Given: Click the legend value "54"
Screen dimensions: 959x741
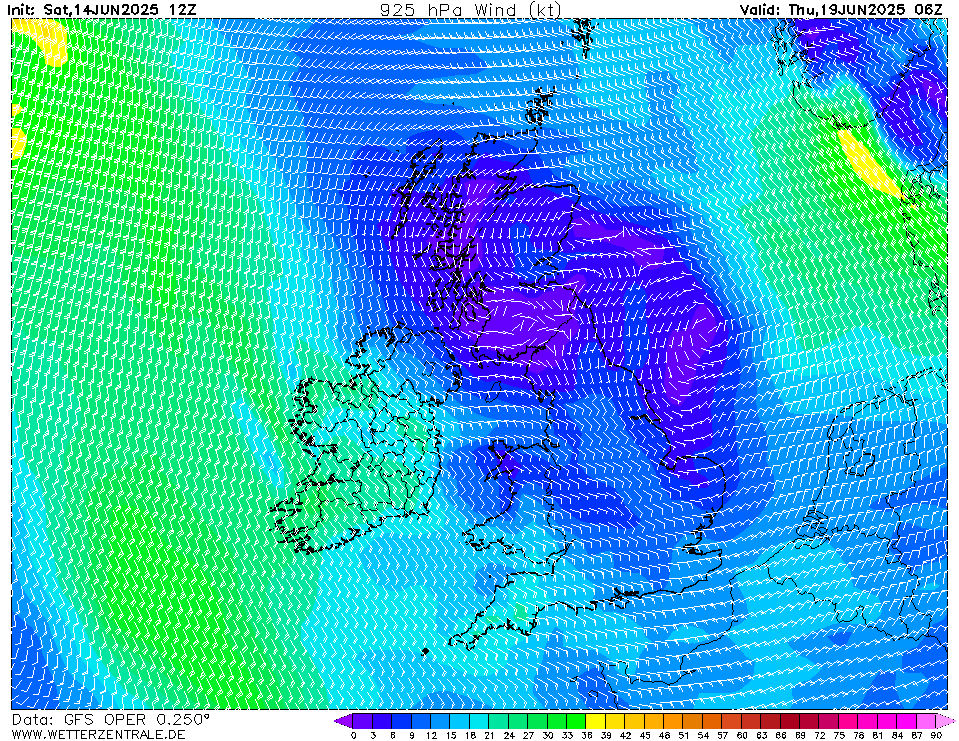Looking at the screenshot, I should pyautogui.click(x=703, y=735).
